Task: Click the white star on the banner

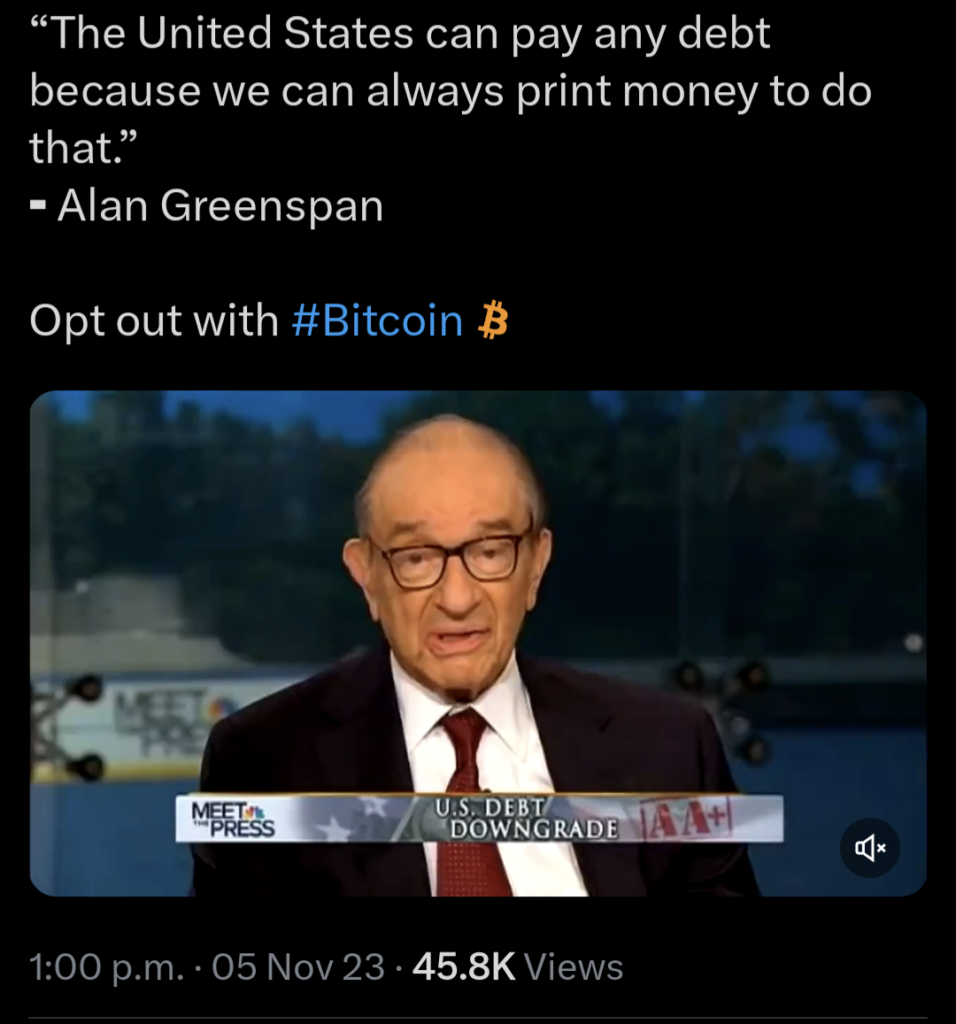Action: [x=338, y=829]
